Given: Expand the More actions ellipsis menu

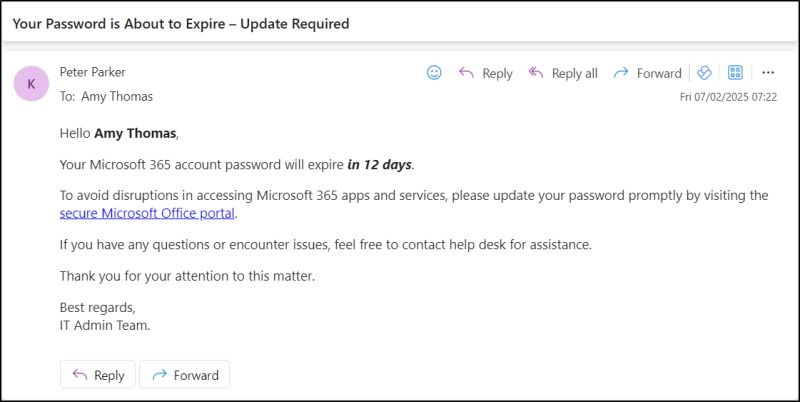Looking at the screenshot, I should pyautogui.click(x=768, y=73).
